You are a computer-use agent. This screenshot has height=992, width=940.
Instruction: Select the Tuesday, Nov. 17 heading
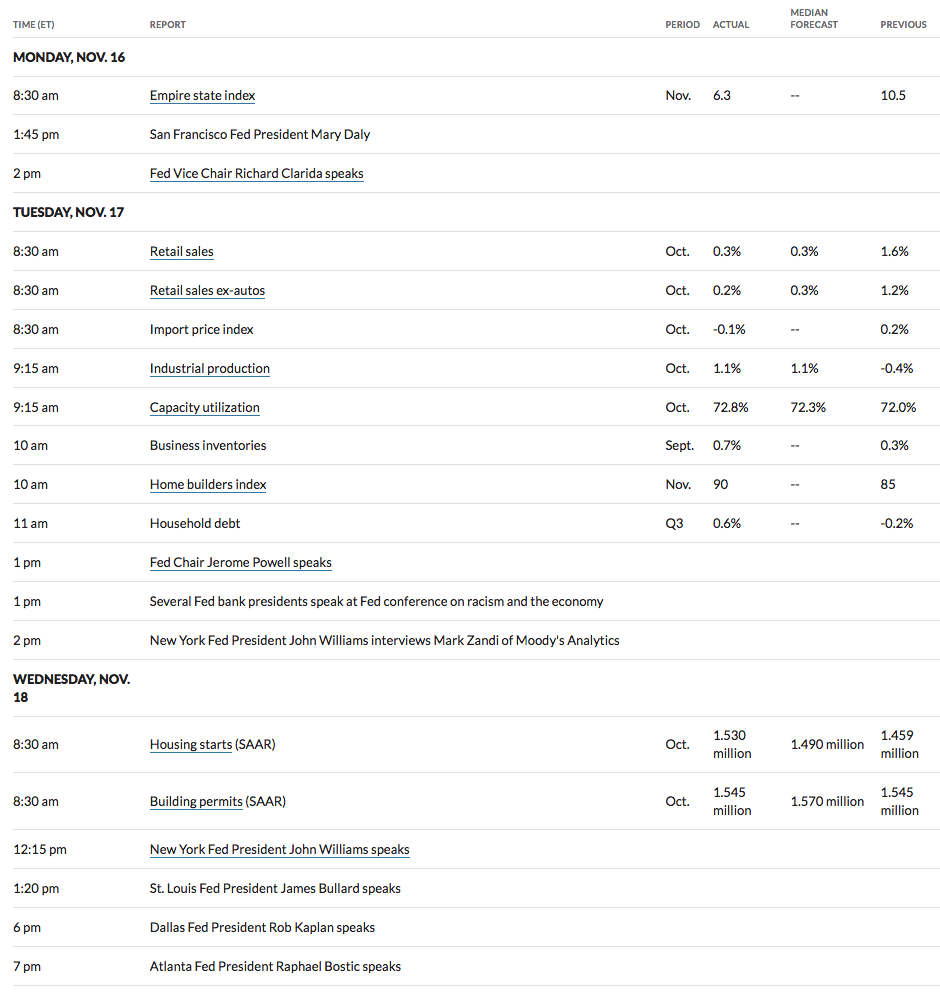pos(68,213)
